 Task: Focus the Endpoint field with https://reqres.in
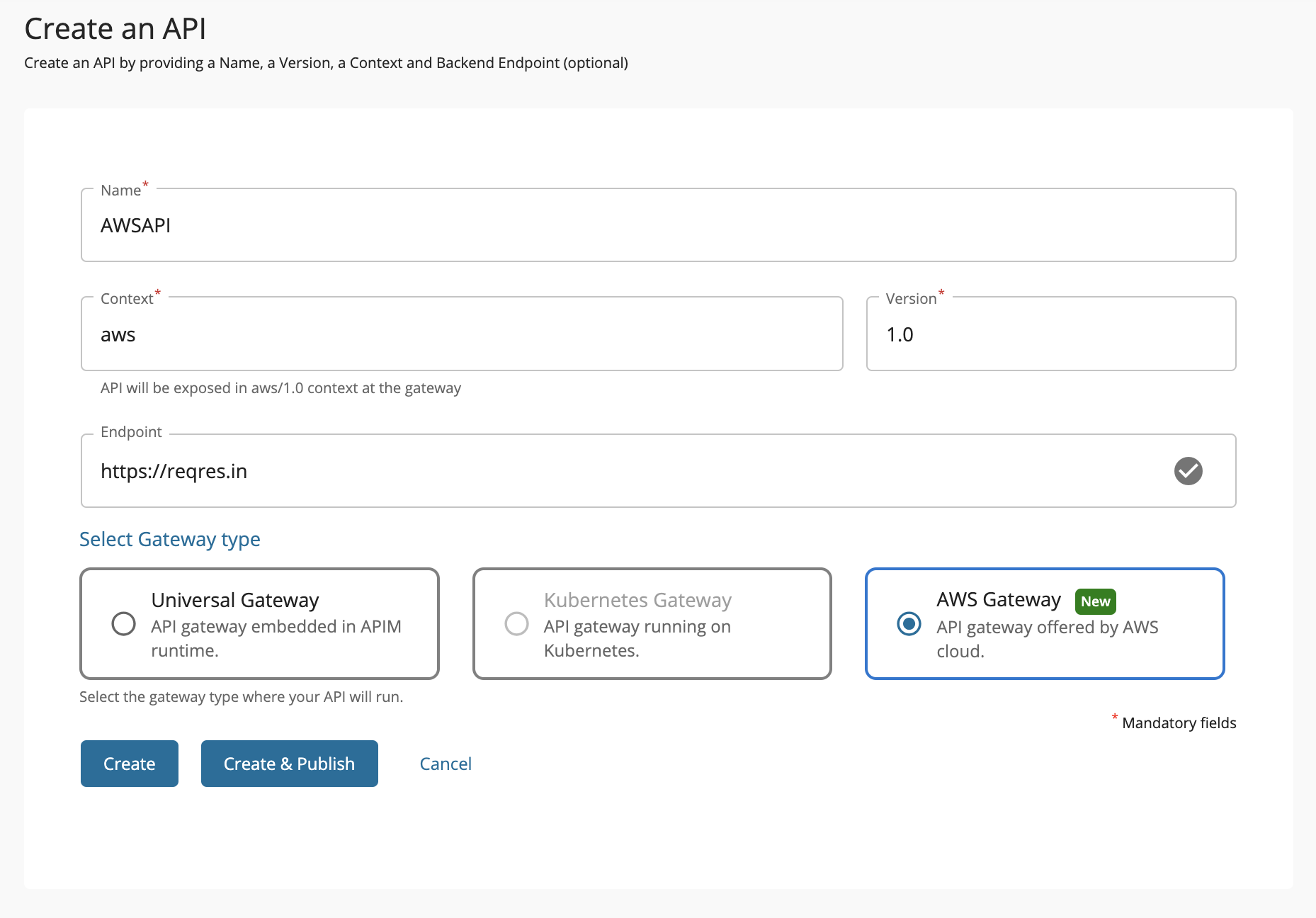click(x=659, y=471)
